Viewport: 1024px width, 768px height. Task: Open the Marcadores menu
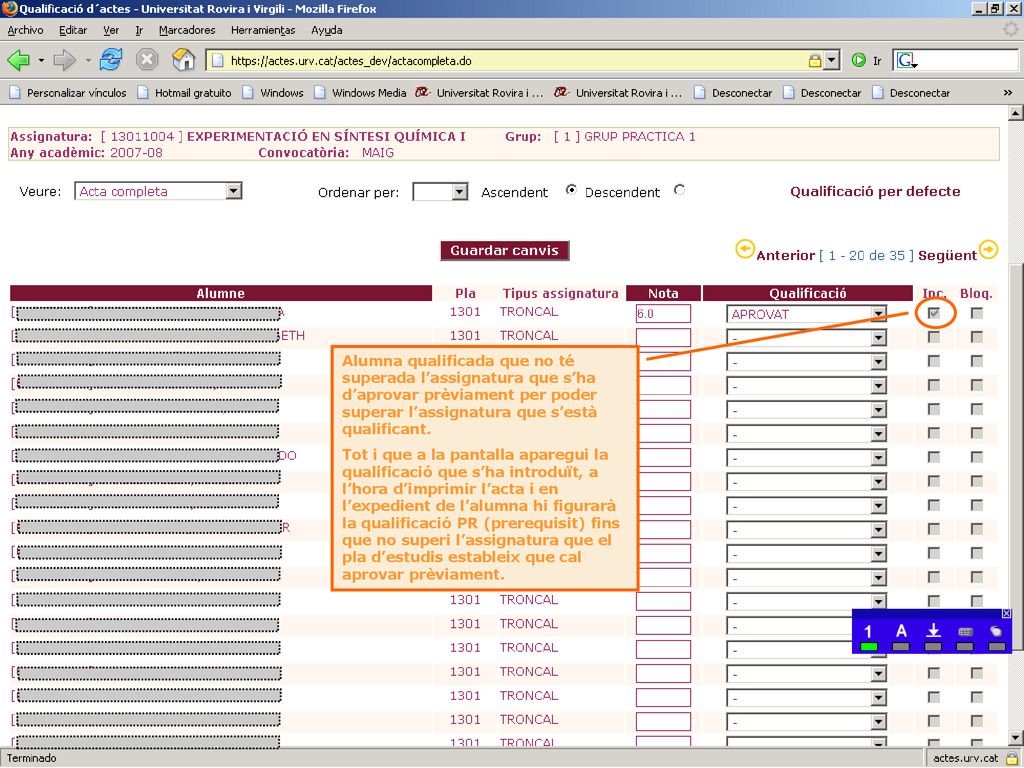pyautogui.click(x=187, y=30)
